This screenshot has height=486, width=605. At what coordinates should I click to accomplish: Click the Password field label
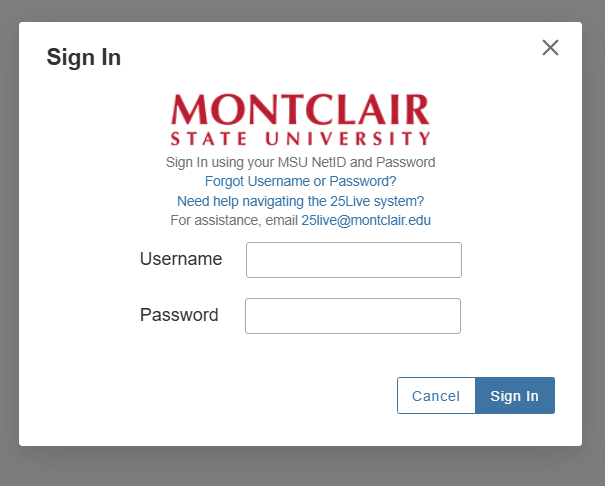[x=179, y=315]
